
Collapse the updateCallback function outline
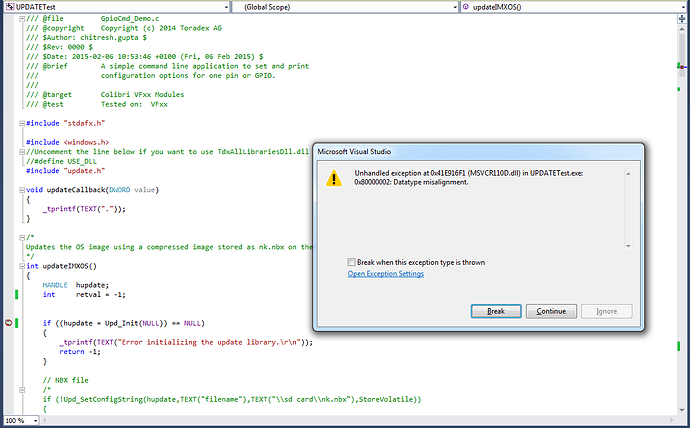[x=22, y=190]
